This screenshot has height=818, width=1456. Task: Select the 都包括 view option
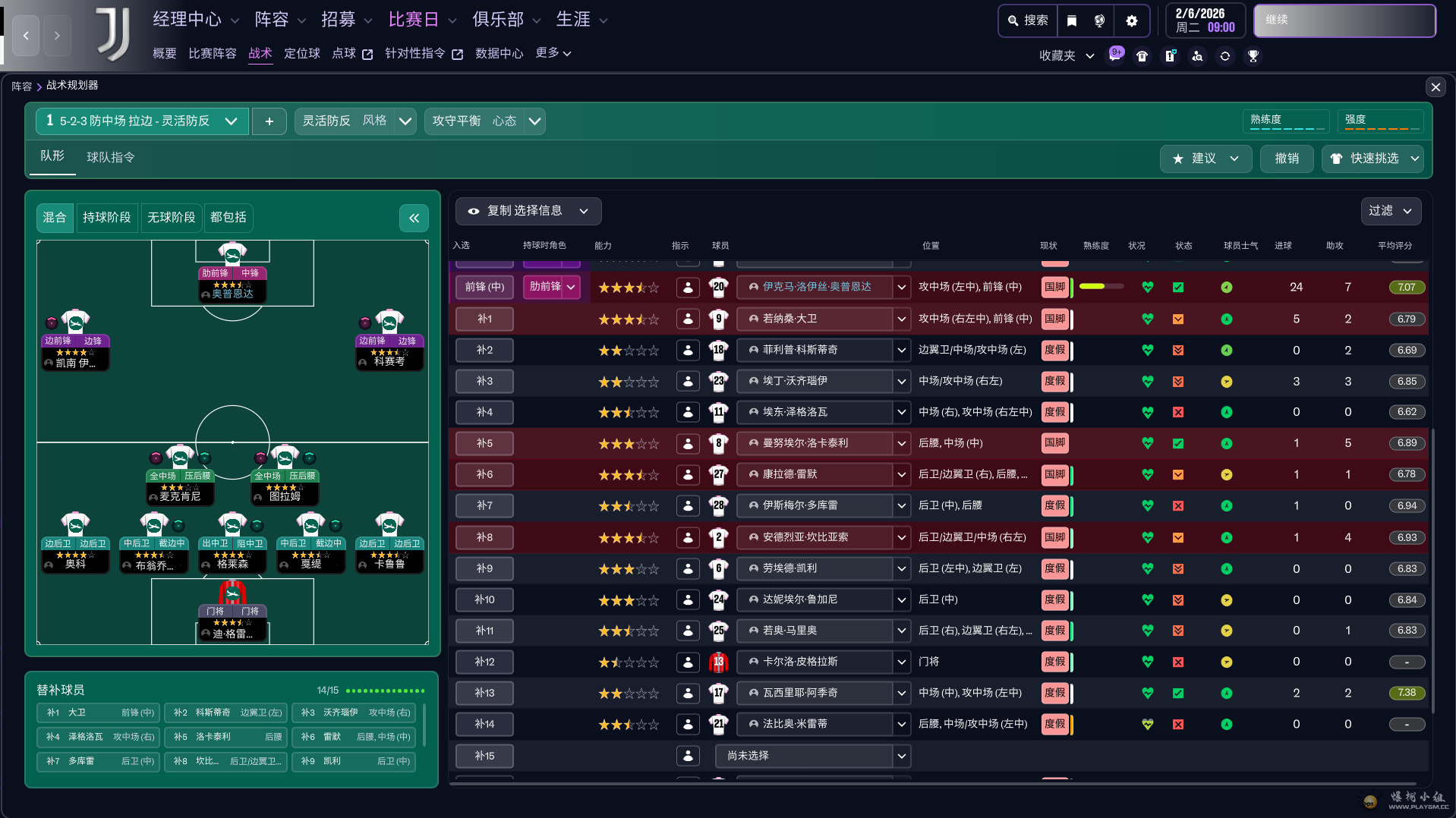228,218
